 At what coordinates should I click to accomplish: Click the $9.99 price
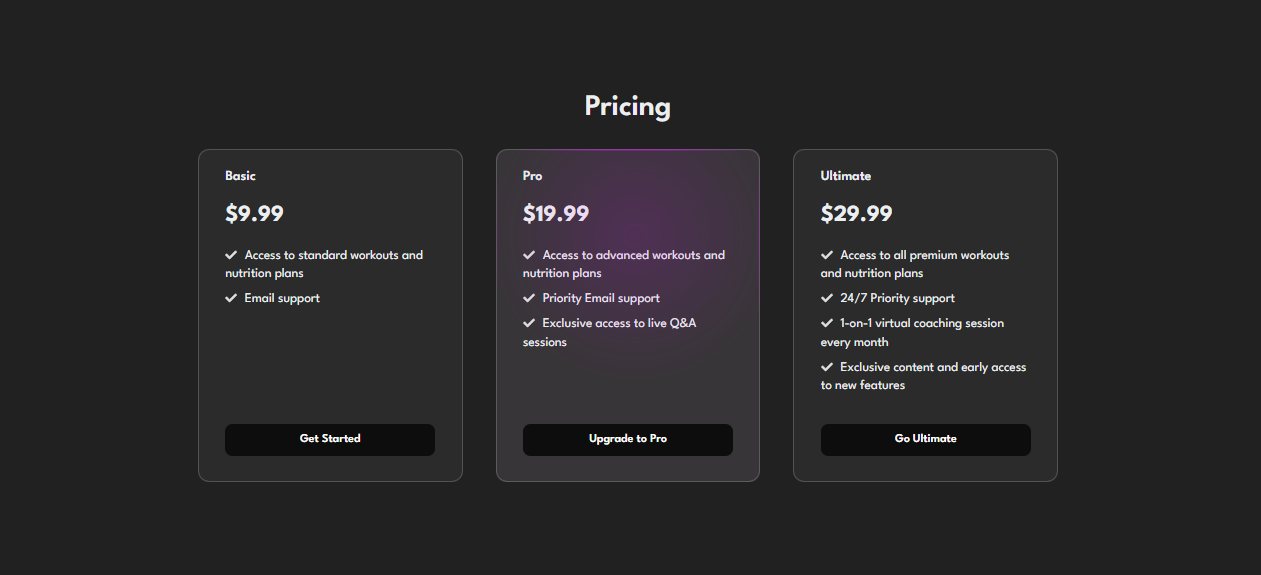pos(254,213)
